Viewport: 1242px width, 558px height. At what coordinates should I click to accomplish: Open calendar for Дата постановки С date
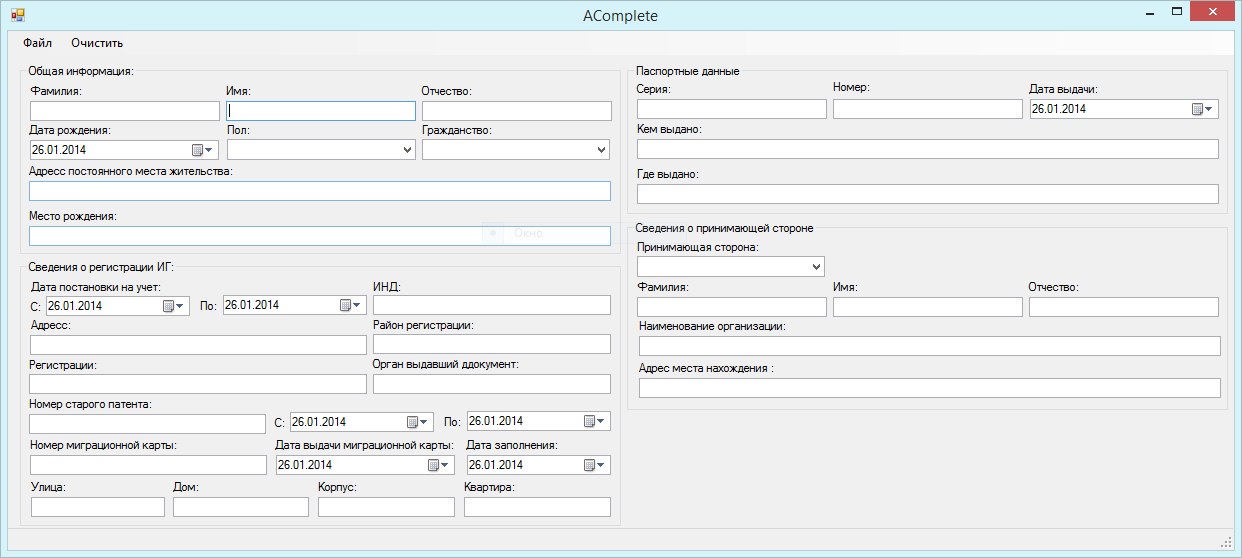coord(173,306)
